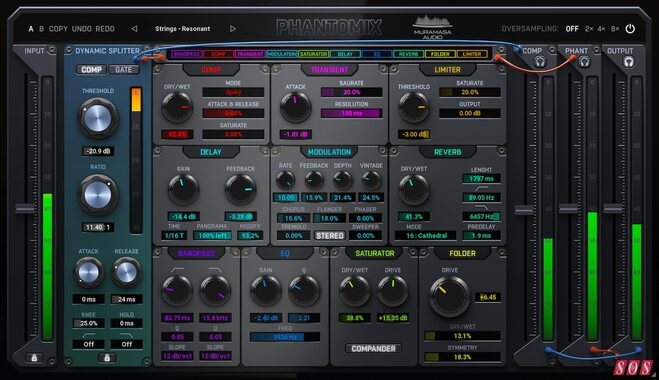659x380 pixels.
Task: Click the UNDO button
Action: 82,29
